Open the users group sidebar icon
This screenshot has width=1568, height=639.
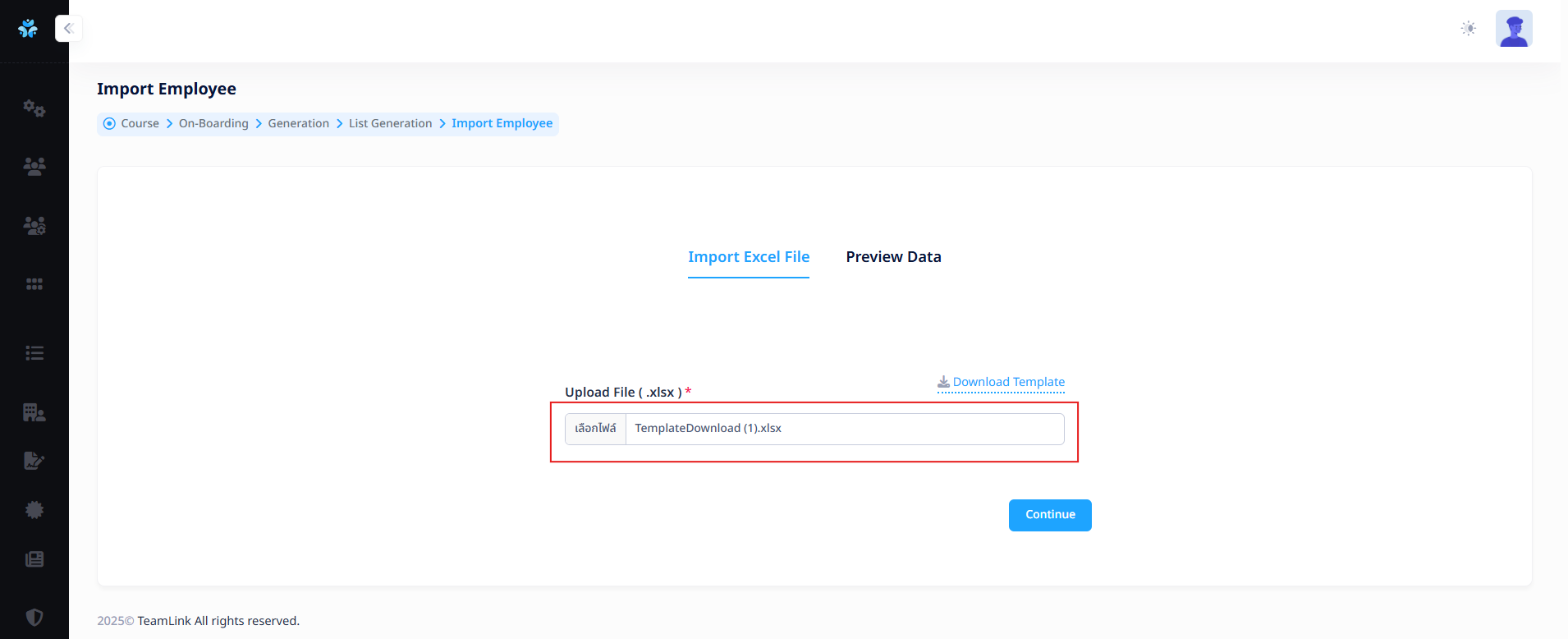(x=34, y=167)
